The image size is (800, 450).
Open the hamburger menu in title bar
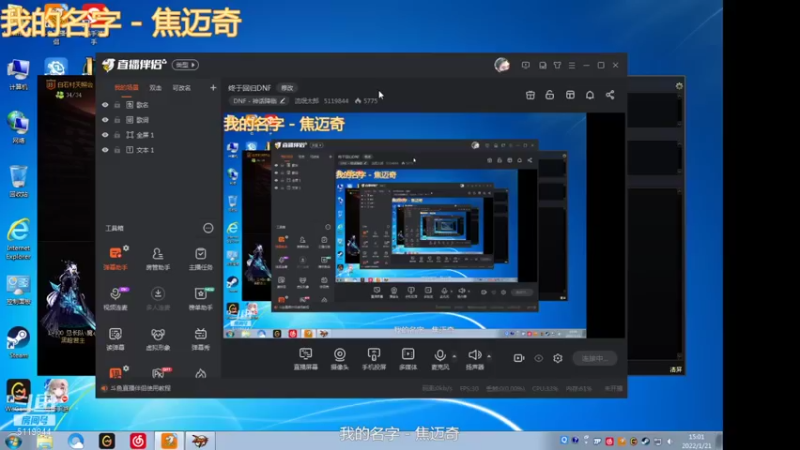572,65
